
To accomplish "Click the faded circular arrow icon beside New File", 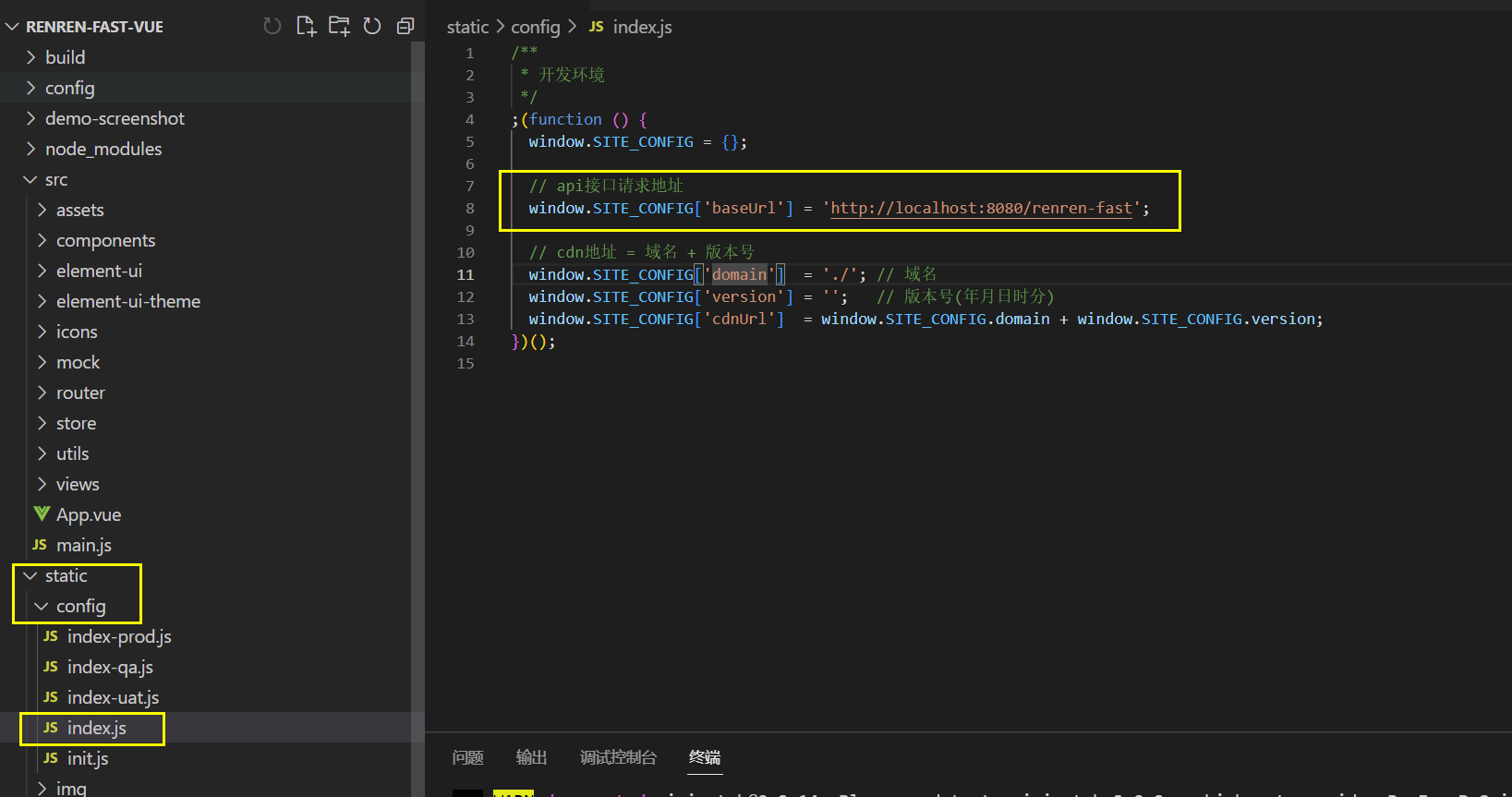I will [x=272, y=26].
